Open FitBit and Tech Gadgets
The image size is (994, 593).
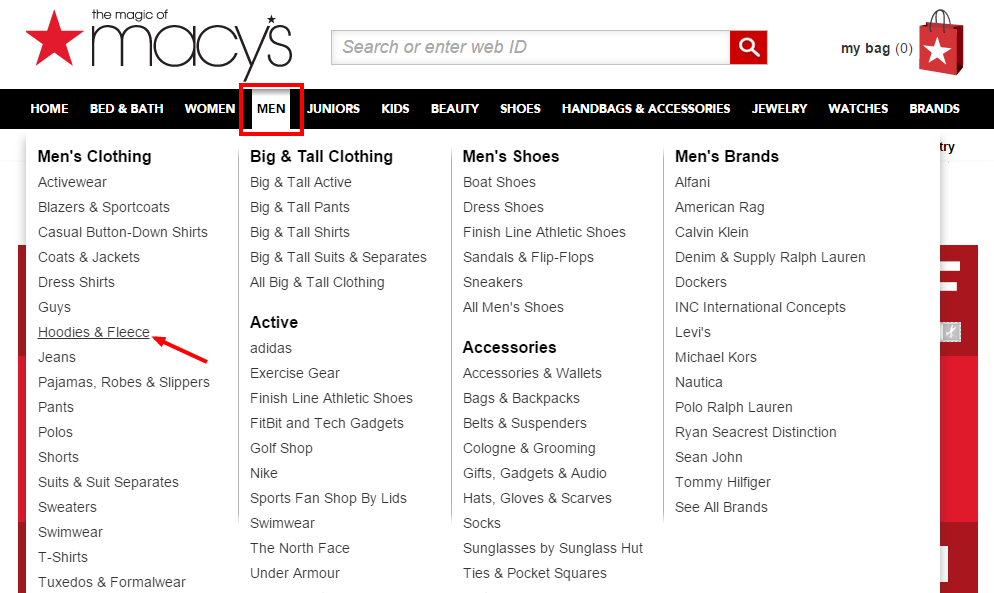click(x=326, y=423)
